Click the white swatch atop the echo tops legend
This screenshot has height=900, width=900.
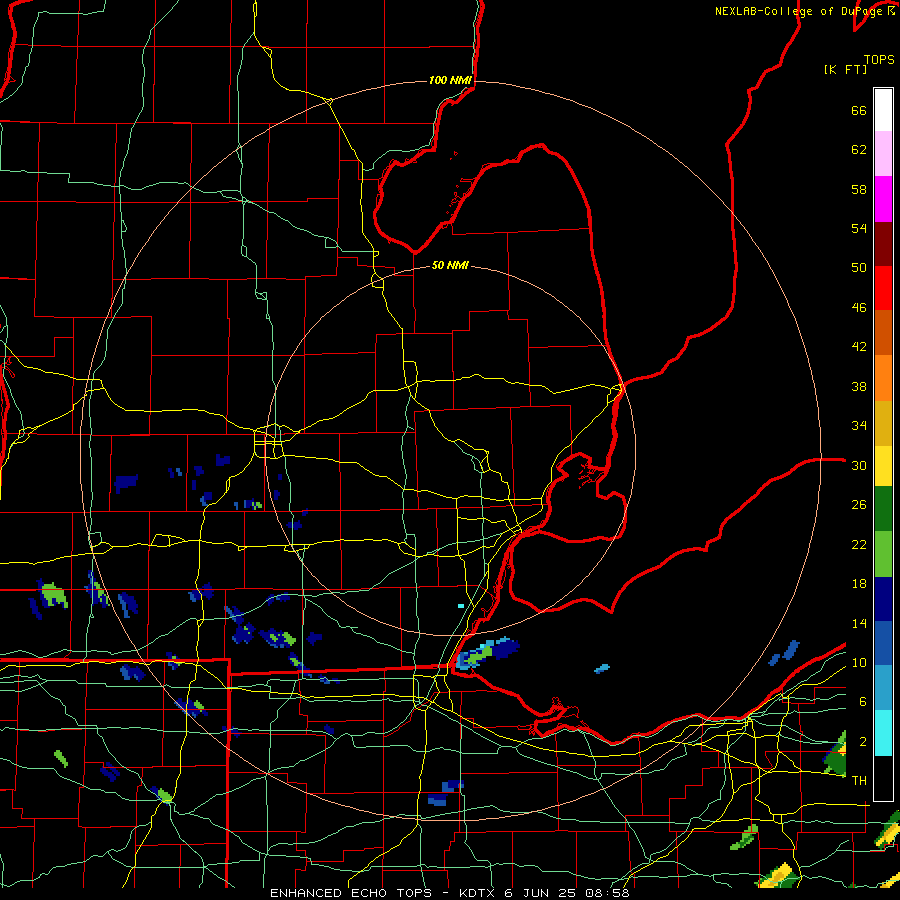click(x=883, y=110)
